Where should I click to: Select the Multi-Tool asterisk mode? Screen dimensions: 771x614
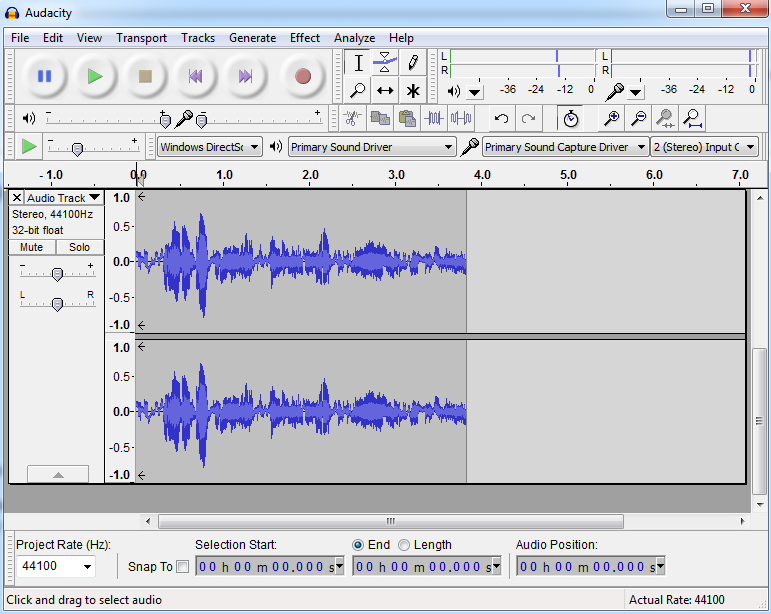coord(413,90)
